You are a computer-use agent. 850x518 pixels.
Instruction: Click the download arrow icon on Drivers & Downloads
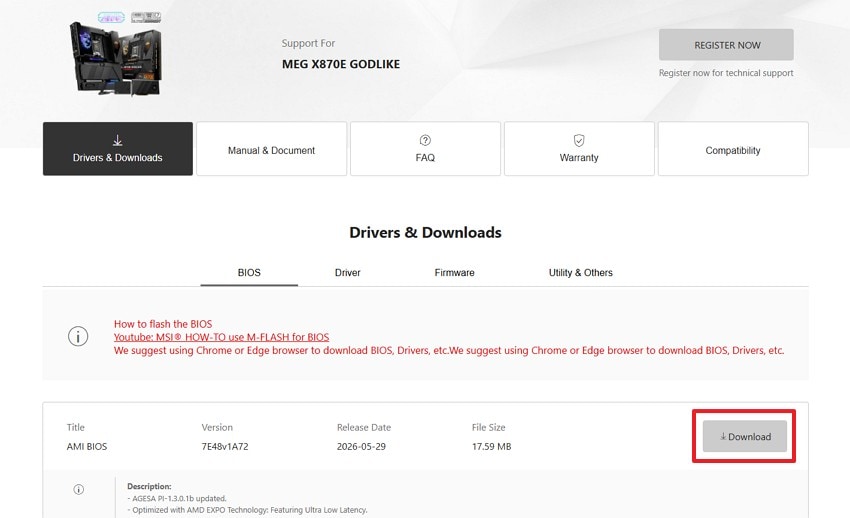click(118, 141)
